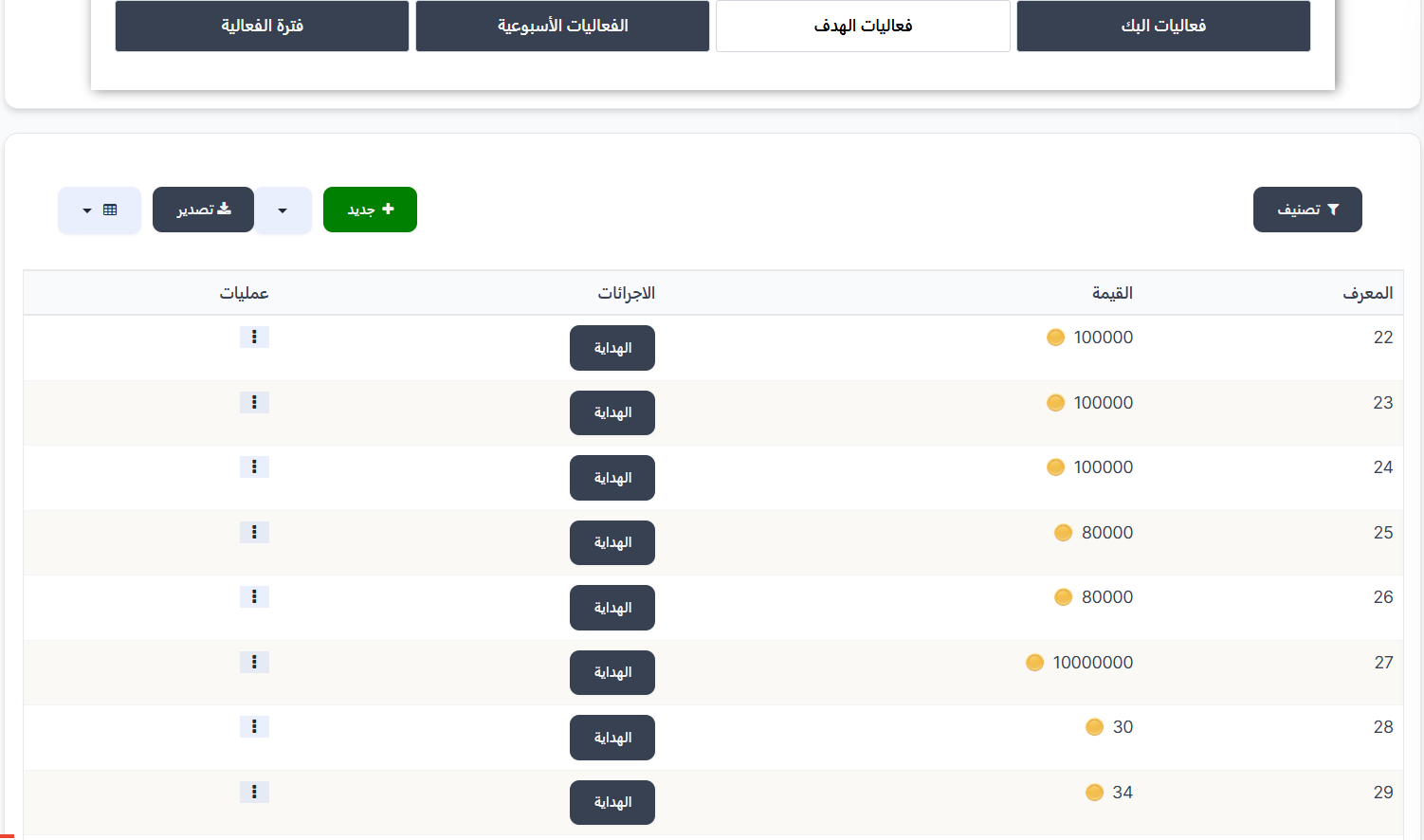Open الهداية for row 27
1424x840 pixels.
[x=612, y=673]
